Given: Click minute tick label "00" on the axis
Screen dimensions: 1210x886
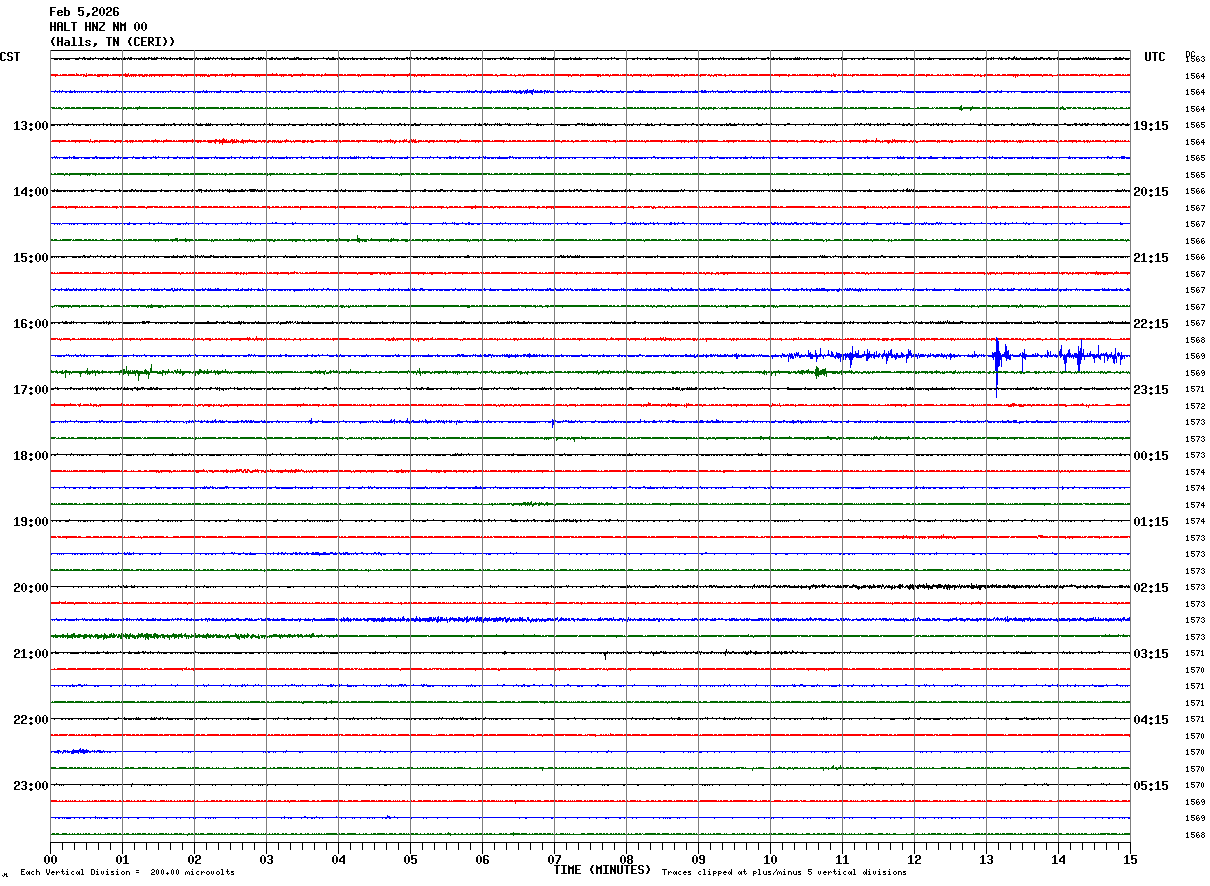Looking at the screenshot, I should click(x=51, y=859).
